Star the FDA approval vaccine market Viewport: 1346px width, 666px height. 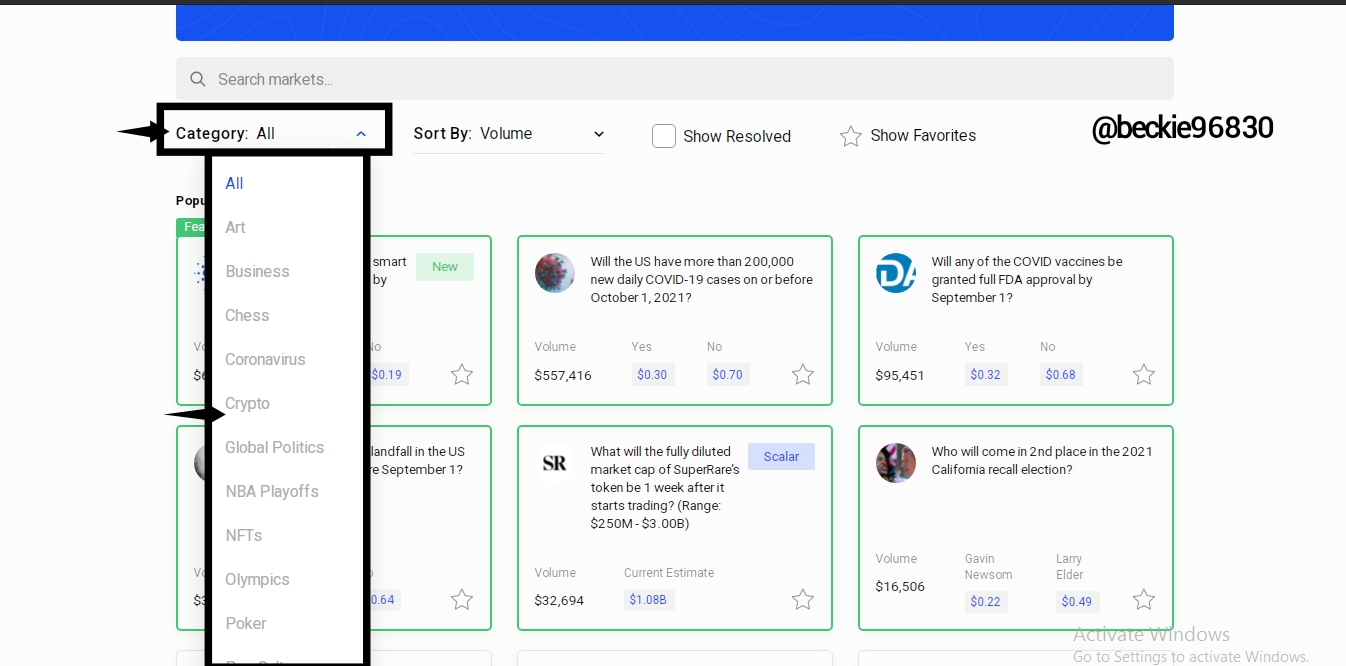point(1143,375)
